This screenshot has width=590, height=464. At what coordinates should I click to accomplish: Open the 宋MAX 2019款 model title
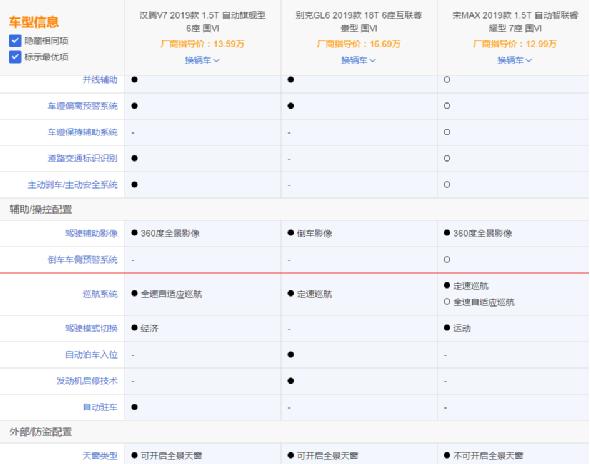[515, 21]
